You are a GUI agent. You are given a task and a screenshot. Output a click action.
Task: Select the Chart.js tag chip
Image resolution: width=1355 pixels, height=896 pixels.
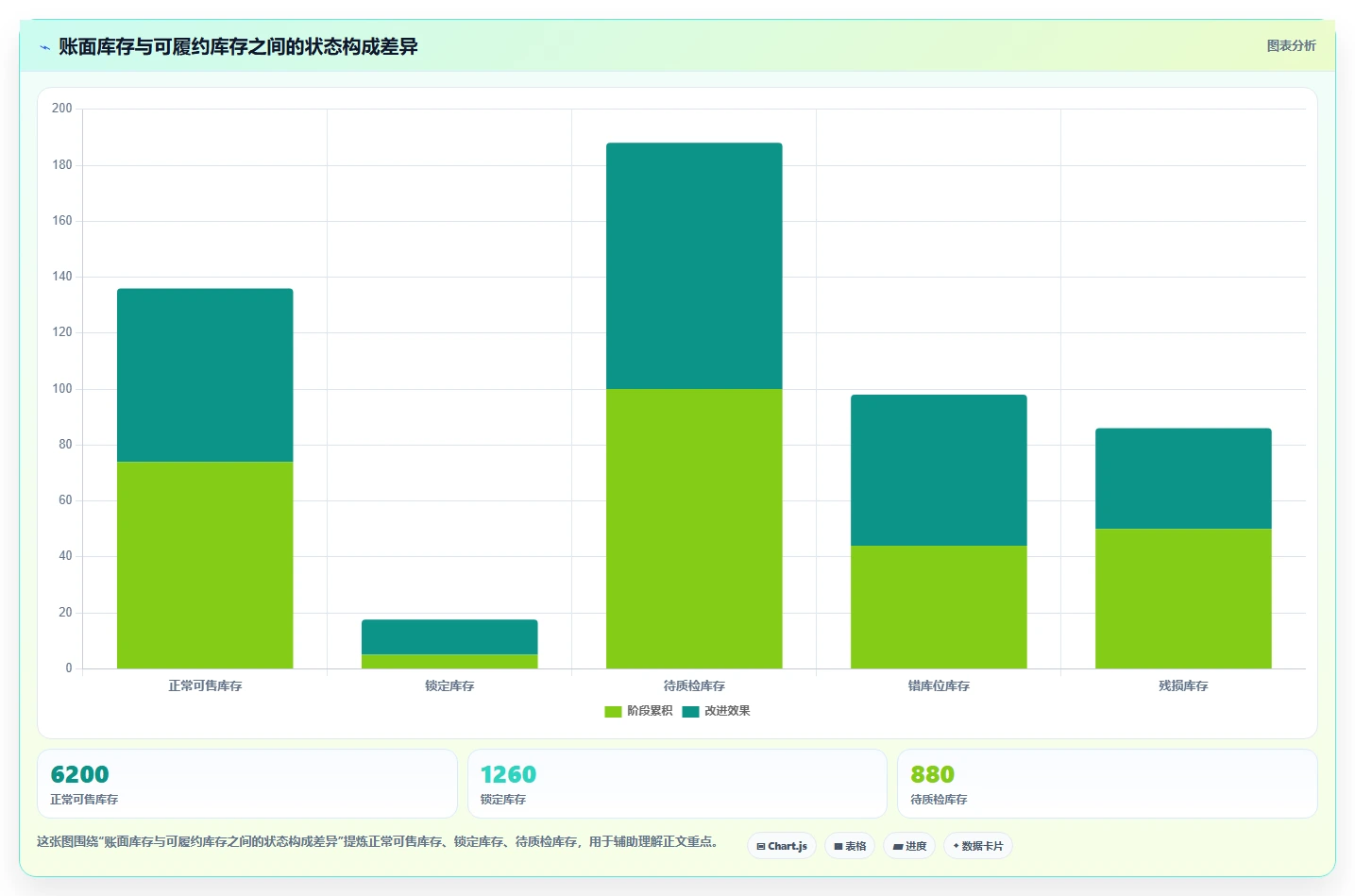[x=782, y=846]
